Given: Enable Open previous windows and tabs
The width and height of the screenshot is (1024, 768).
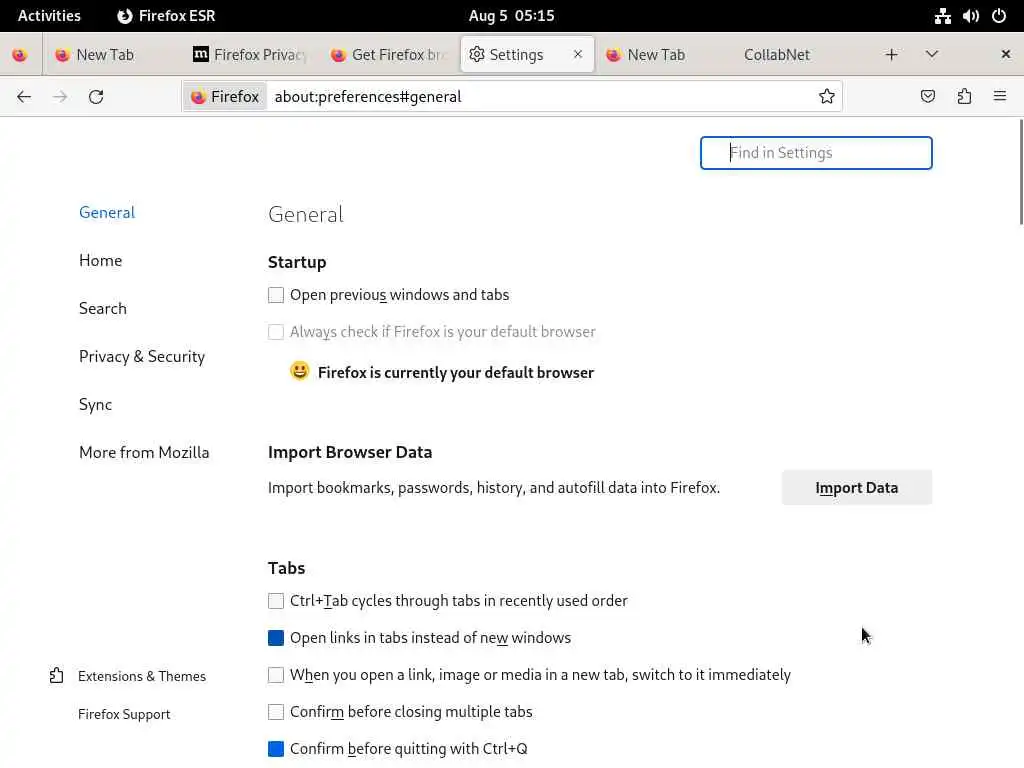Looking at the screenshot, I should [276, 295].
